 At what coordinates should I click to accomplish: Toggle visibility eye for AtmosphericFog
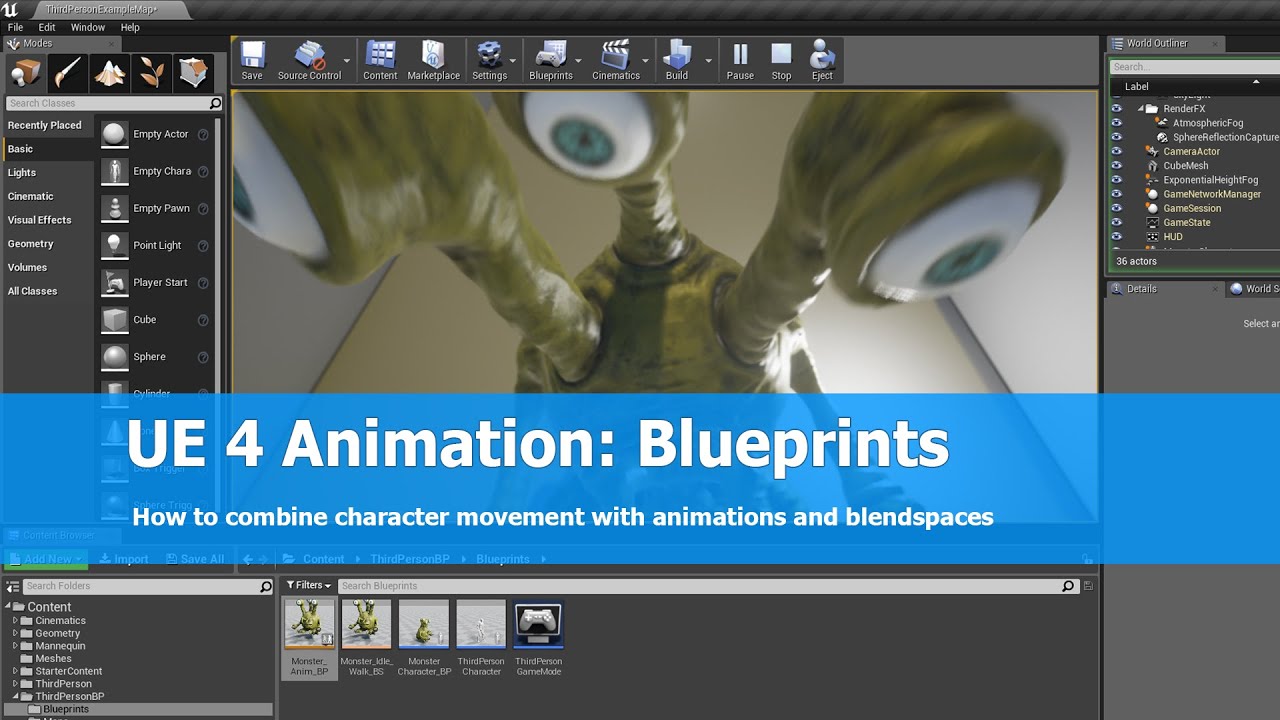1117,123
